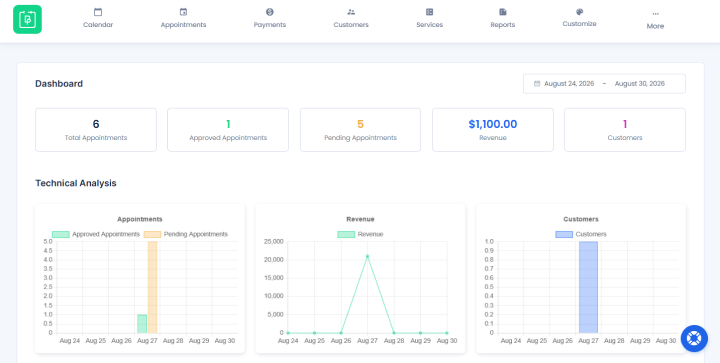Go to the Customers menu label
The height and width of the screenshot is (363, 720).
pos(351,25)
